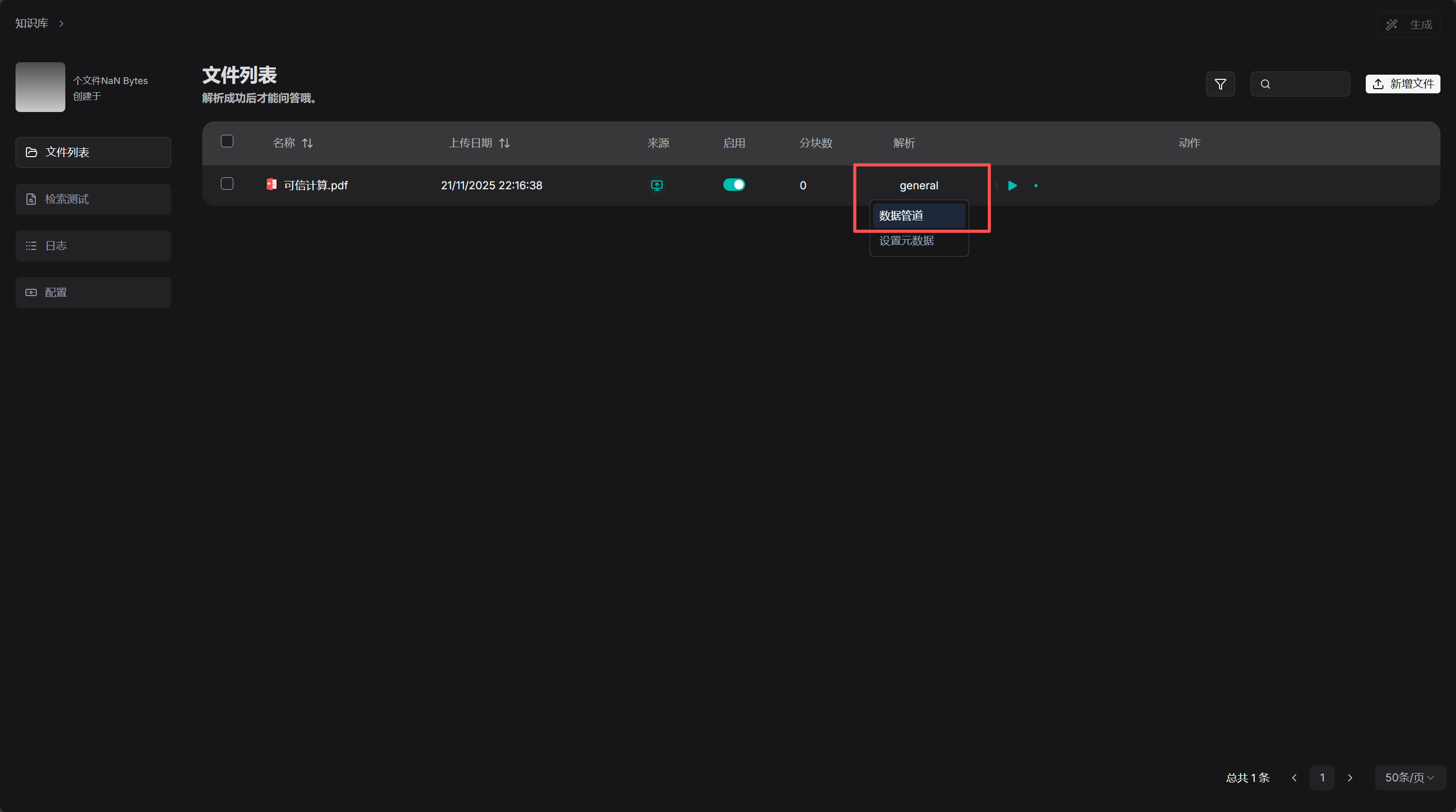Click the 新增文件 upload button
The height and width of the screenshot is (812, 1456).
tap(1403, 83)
